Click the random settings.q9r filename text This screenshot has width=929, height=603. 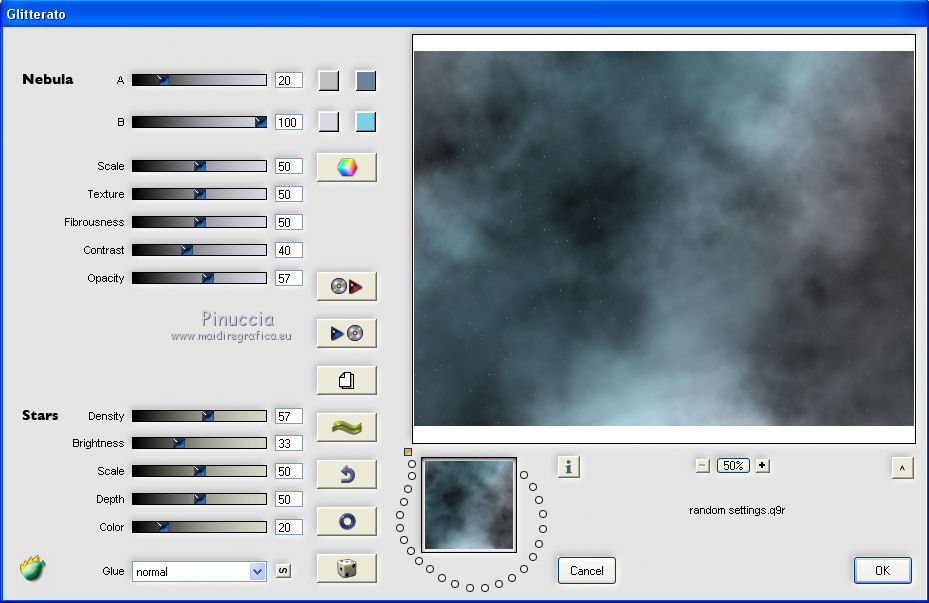tap(737, 510)
